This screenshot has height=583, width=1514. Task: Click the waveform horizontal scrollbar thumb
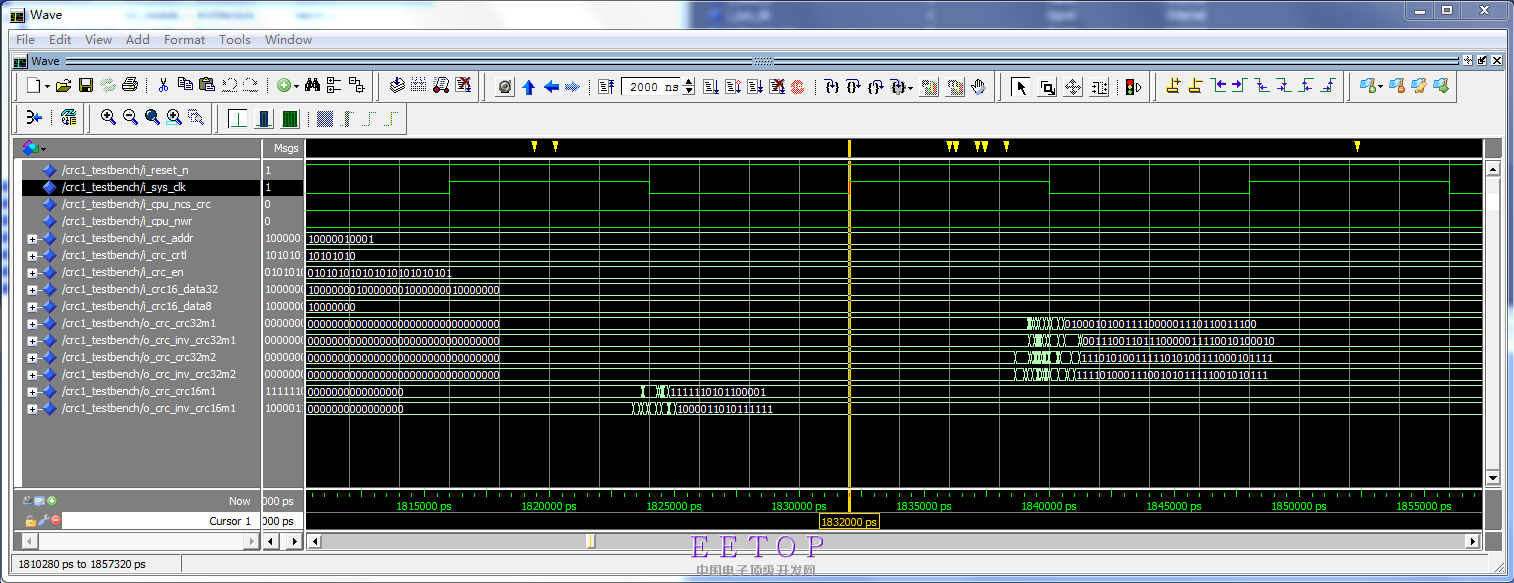(x=590, y=541)
